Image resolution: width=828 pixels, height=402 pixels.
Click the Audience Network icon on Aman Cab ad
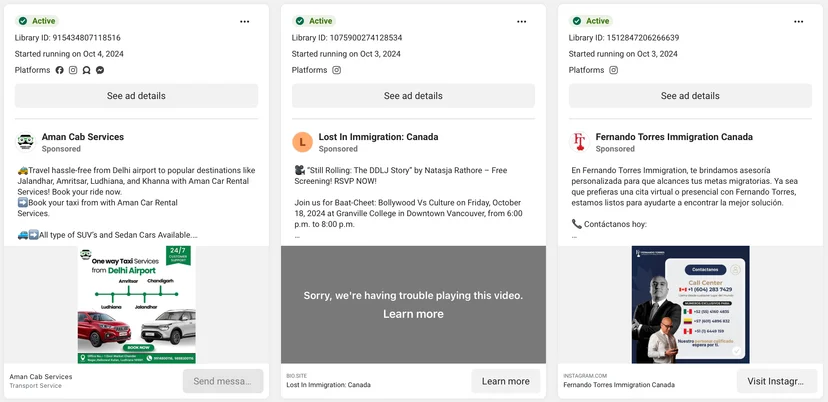point(87,70)
